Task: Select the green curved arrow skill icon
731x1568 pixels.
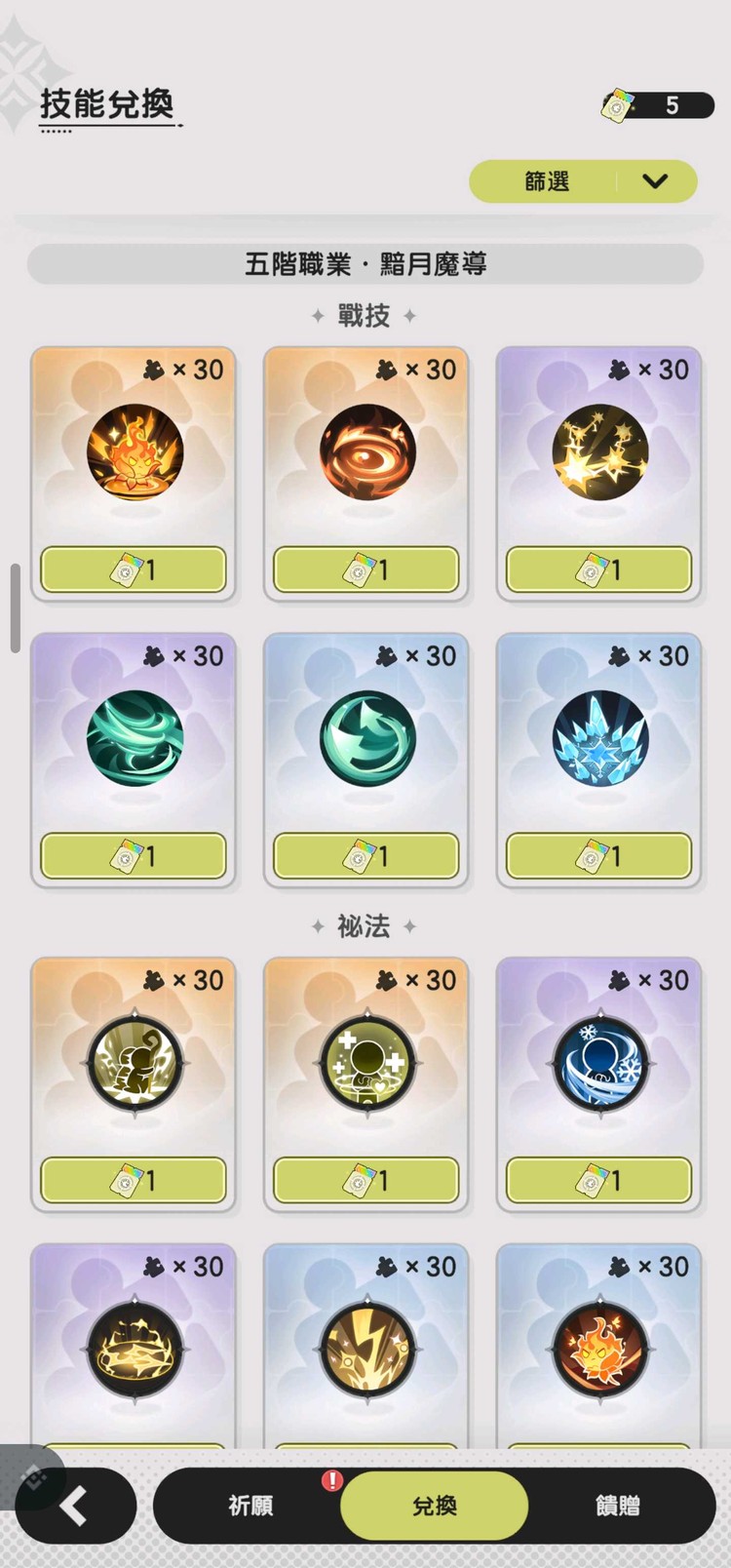Action: coord(367,738)
